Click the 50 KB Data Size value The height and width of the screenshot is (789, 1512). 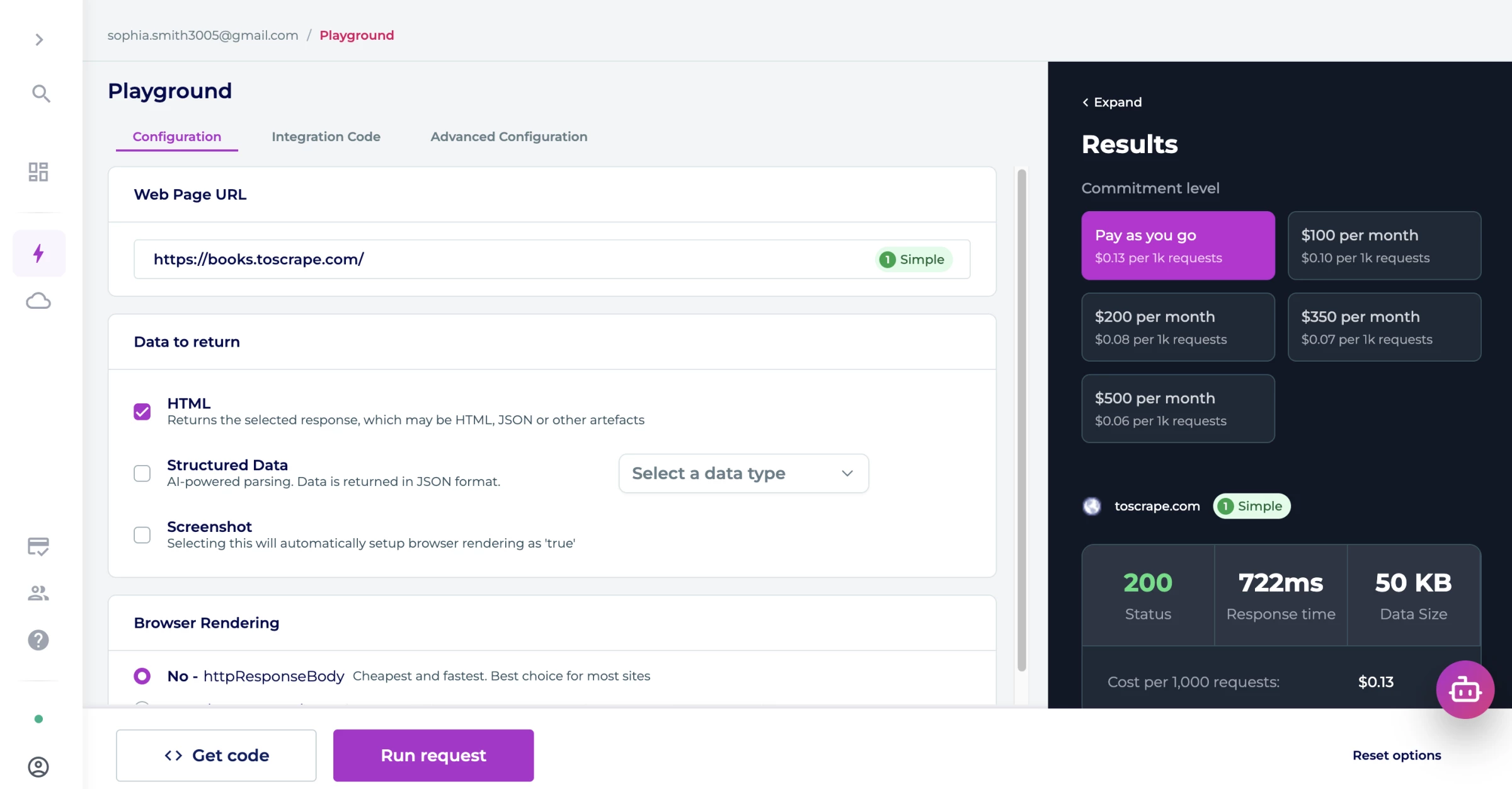point(1413,583)
